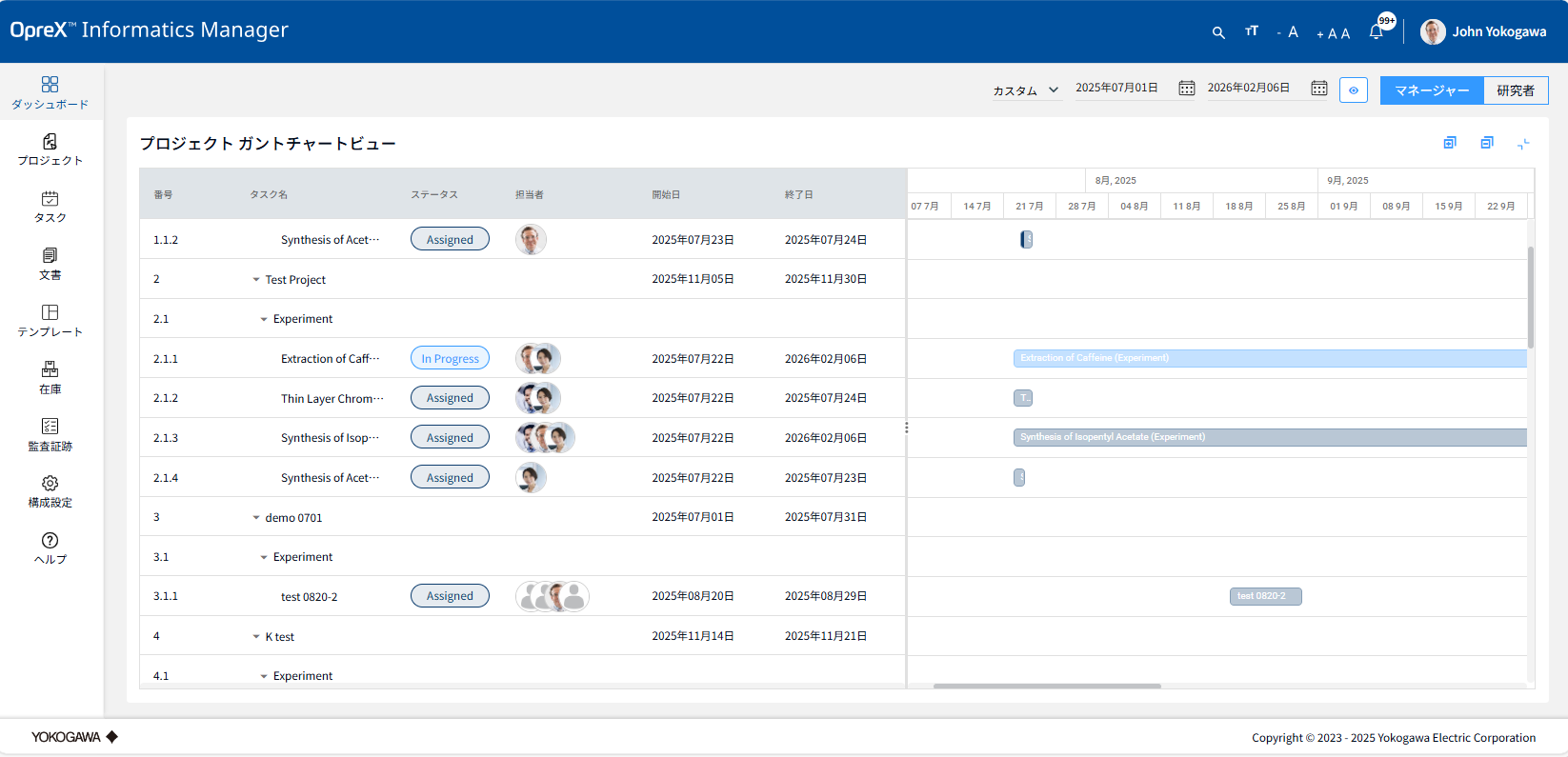Click the Gantt horizontal scrollbar
This screenshot has width=1568, height=757.
[1046, 686]
